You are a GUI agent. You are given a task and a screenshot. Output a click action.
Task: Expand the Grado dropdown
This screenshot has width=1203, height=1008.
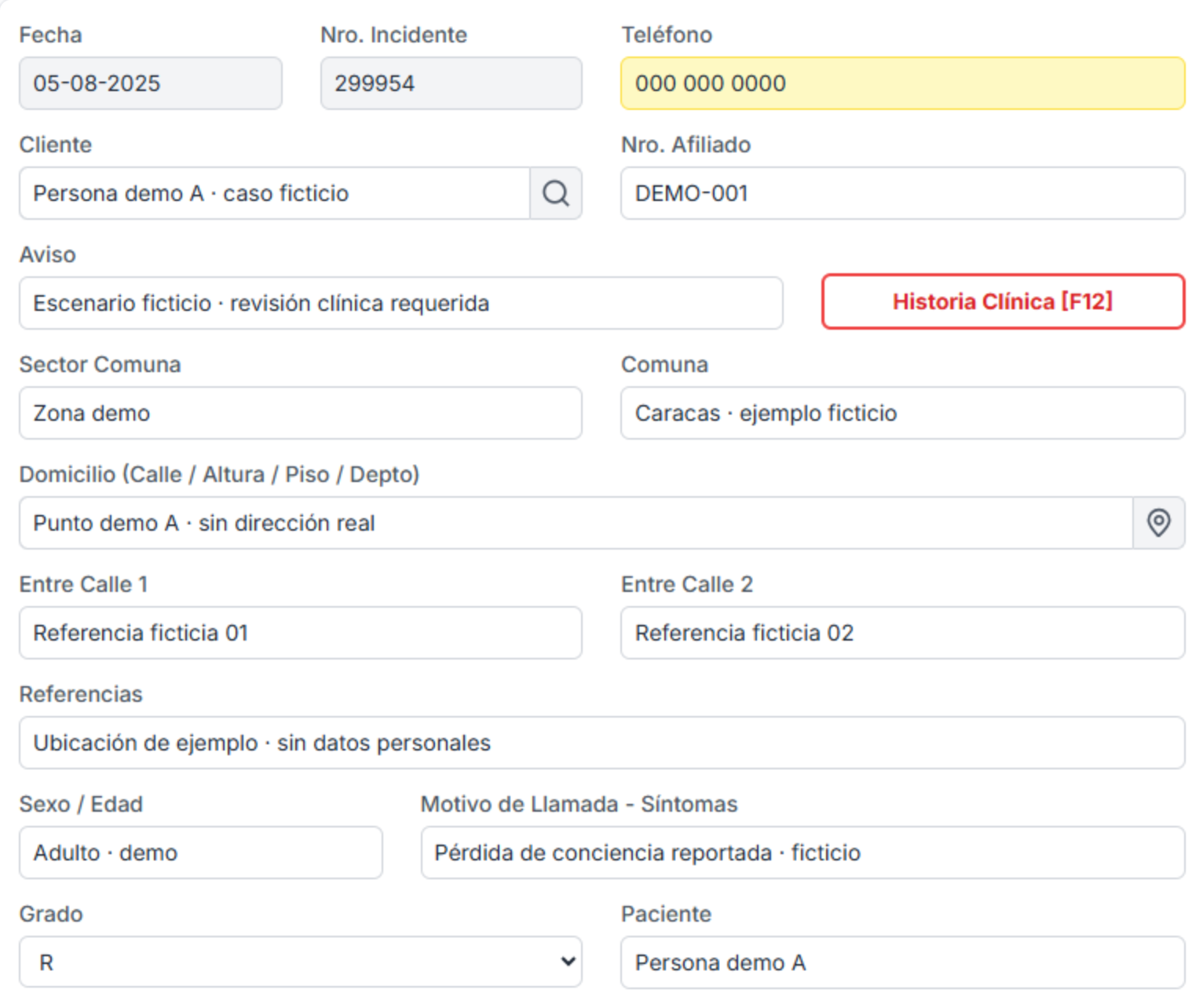(301, 962)
